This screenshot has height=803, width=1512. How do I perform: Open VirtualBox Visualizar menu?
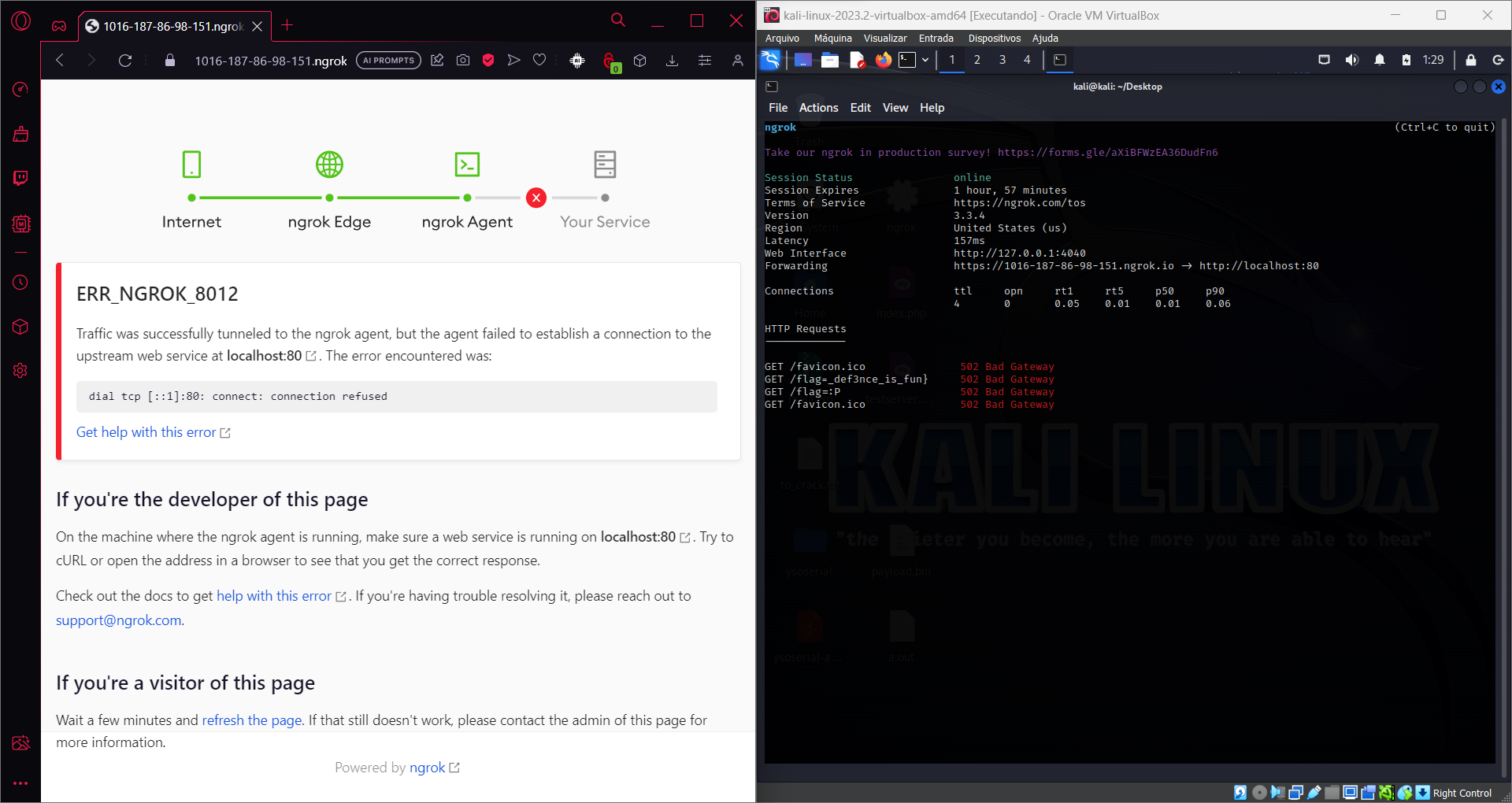(x=885, y=38)
